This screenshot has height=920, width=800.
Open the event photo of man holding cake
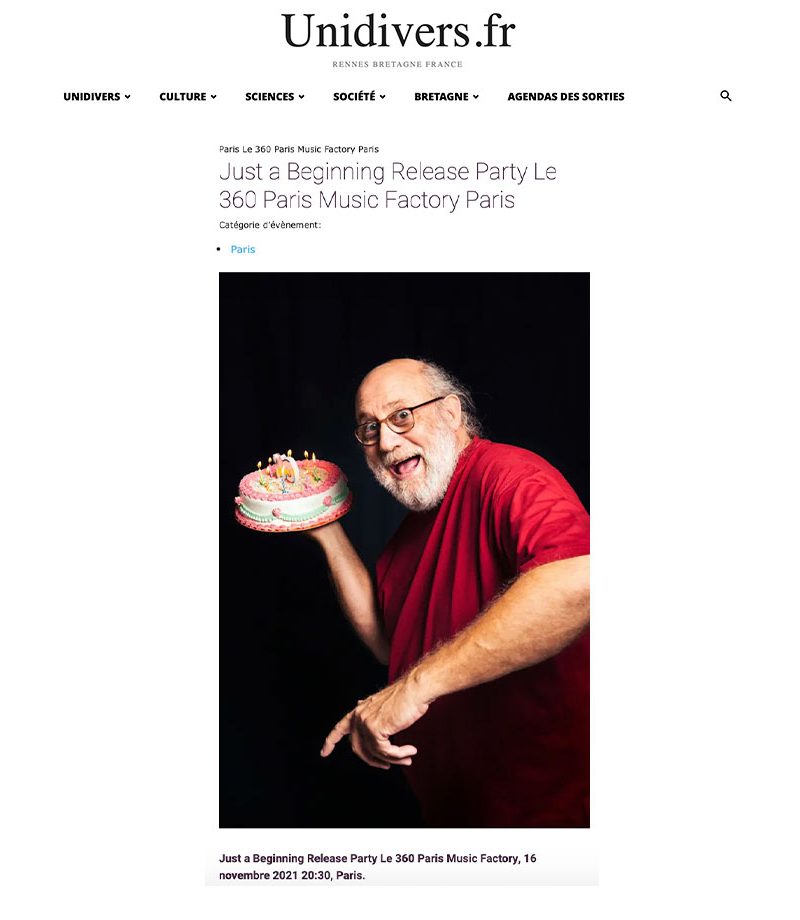click(x=404, y=550)
